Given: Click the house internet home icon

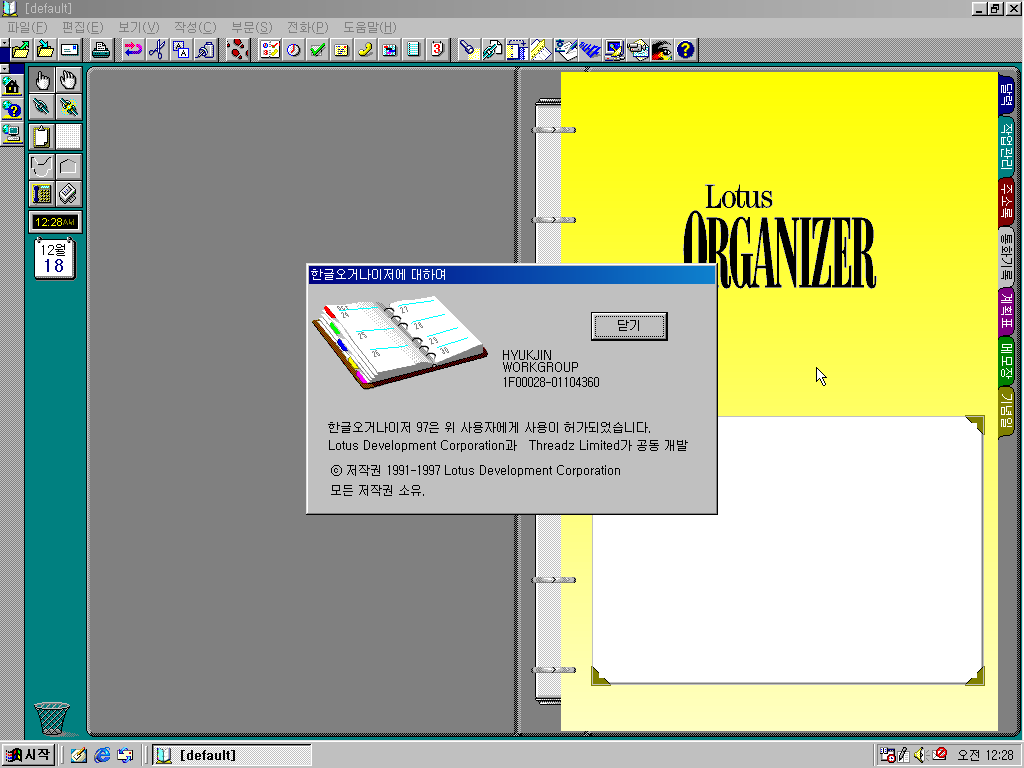Looking at the screenshot, I should [12, 86].
